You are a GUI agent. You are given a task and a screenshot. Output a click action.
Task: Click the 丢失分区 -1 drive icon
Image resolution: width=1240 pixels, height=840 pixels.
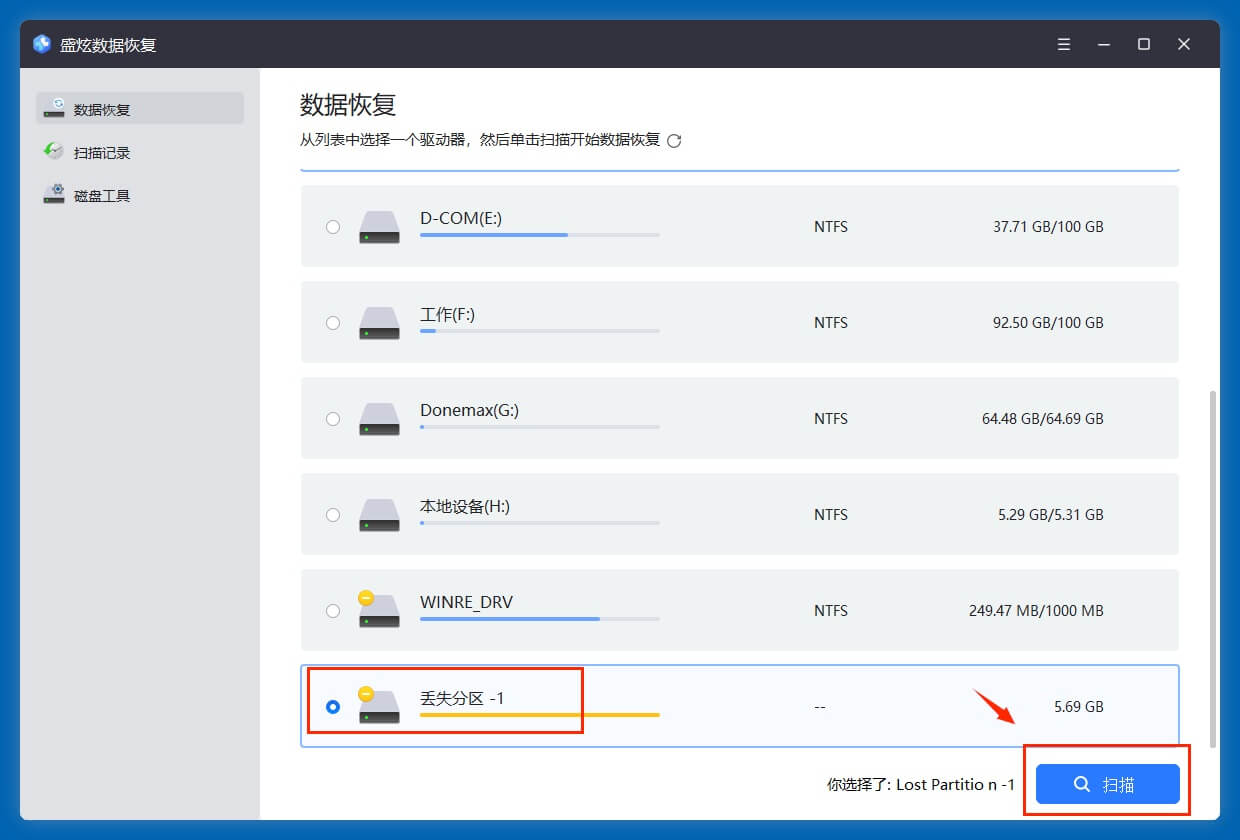(378, 706)
